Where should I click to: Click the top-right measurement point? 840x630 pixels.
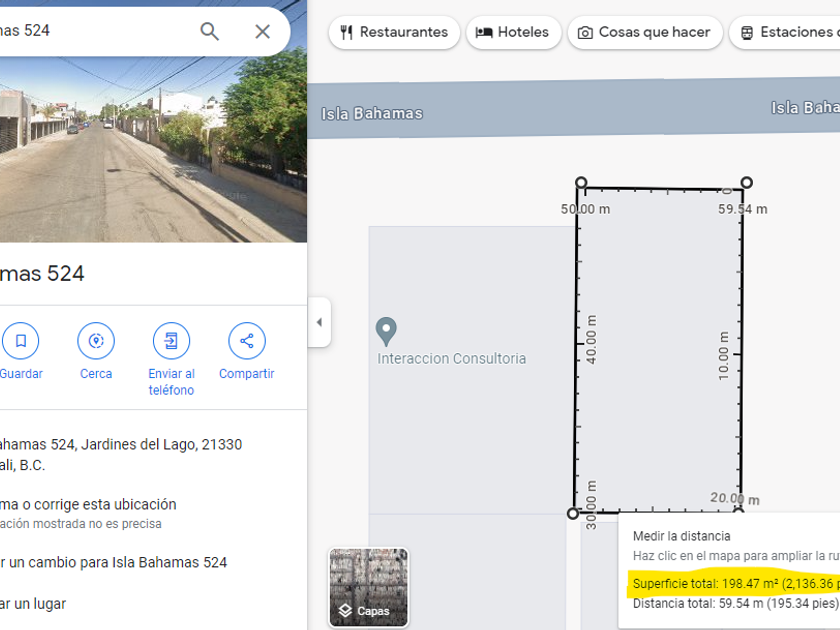746,183
